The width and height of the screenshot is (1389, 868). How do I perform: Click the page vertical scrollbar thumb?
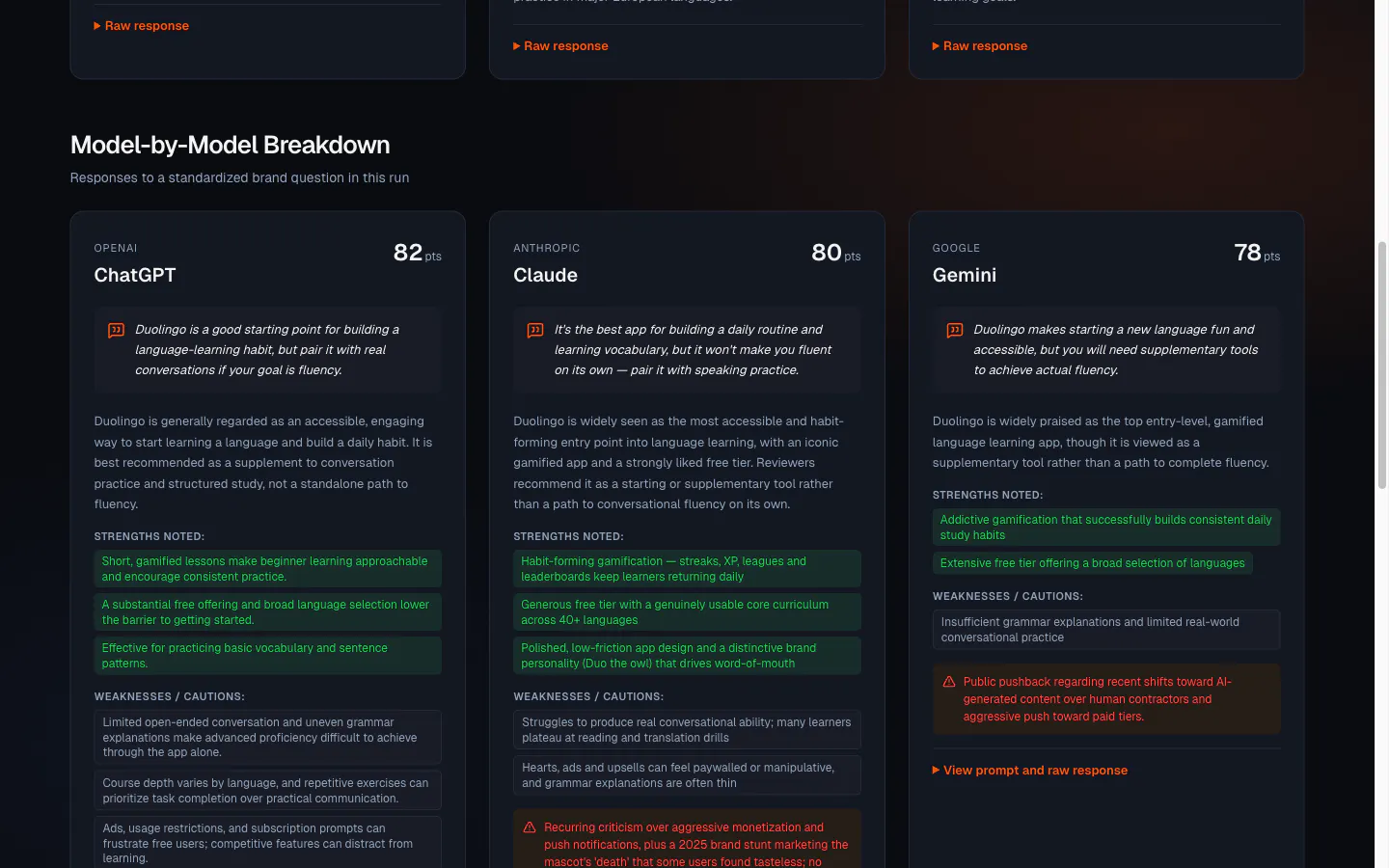[x=1381, y=365]
